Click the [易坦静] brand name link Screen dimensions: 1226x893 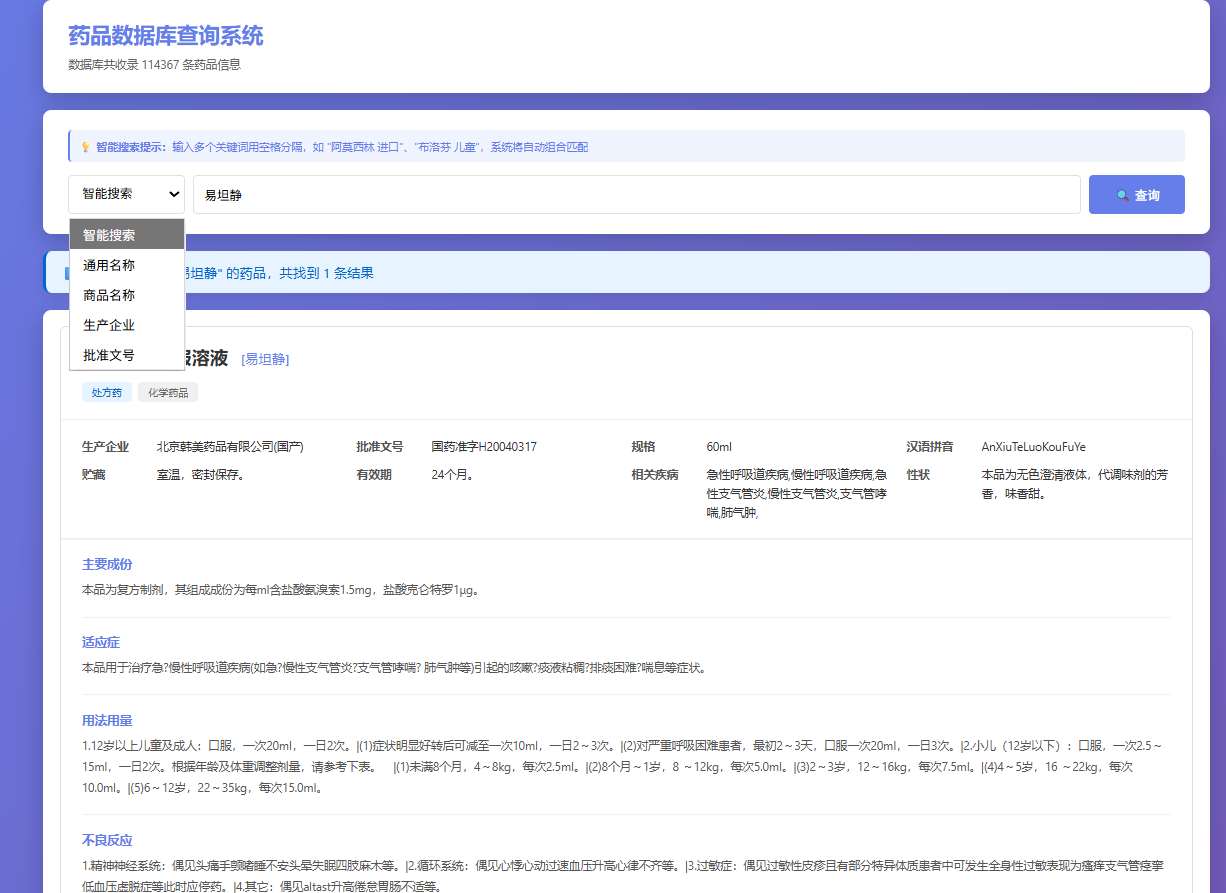tap(265, 359)
